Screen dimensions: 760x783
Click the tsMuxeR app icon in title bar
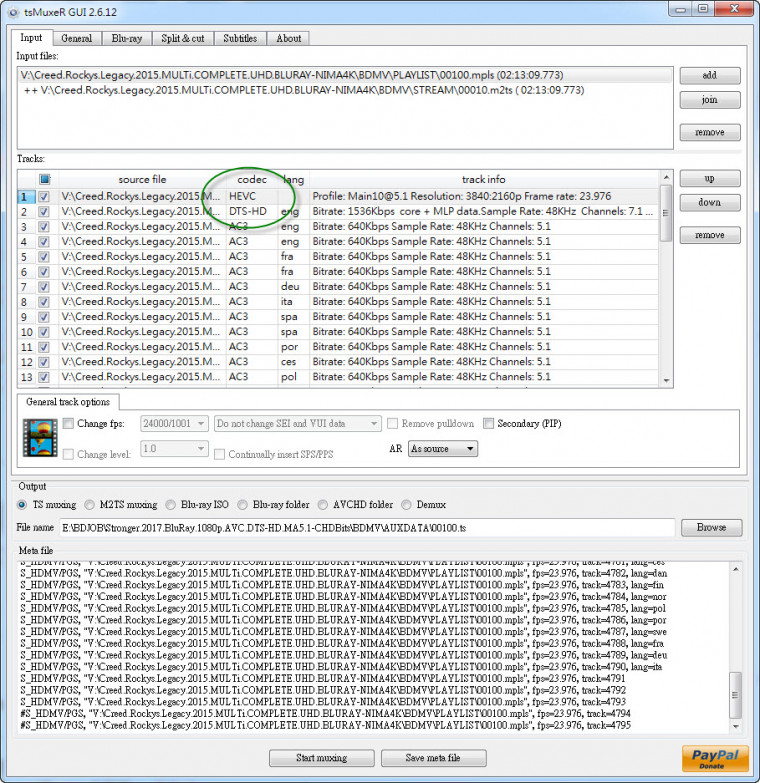coord(13,10)
